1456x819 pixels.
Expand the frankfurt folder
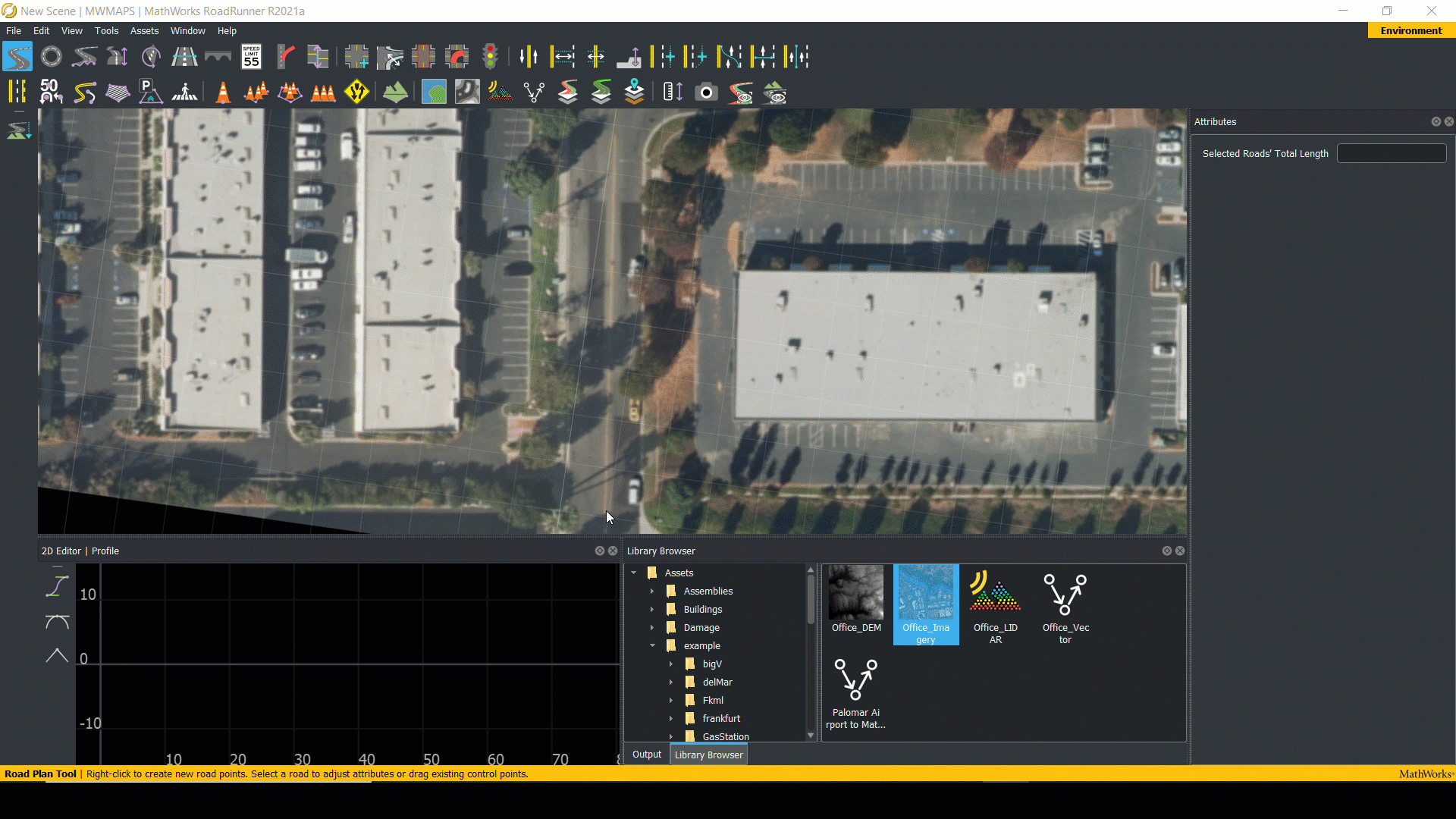[x=671, y=719]
